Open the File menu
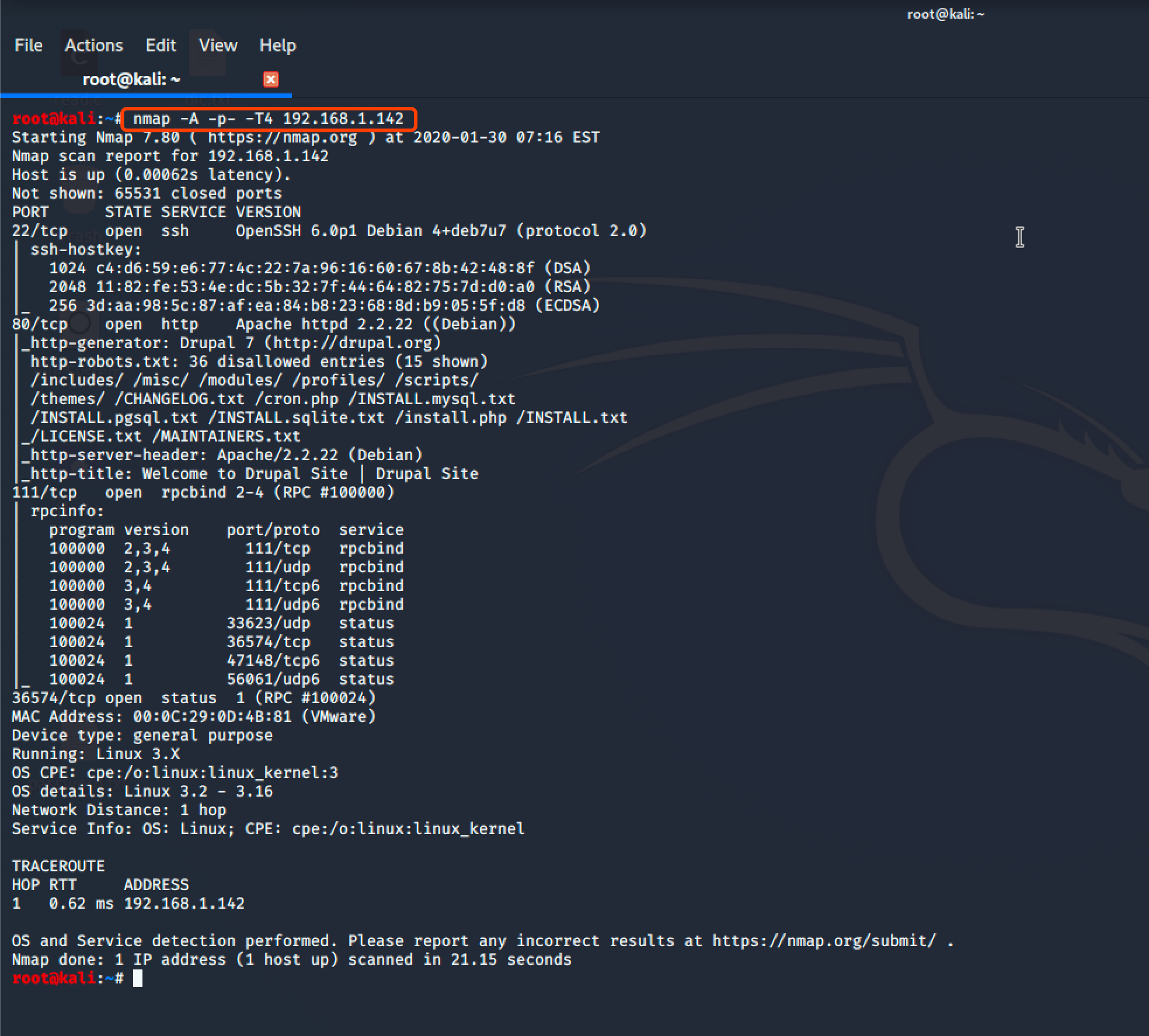The height and width of the screenshot is (1036, 1149). (x=28, y=46)
